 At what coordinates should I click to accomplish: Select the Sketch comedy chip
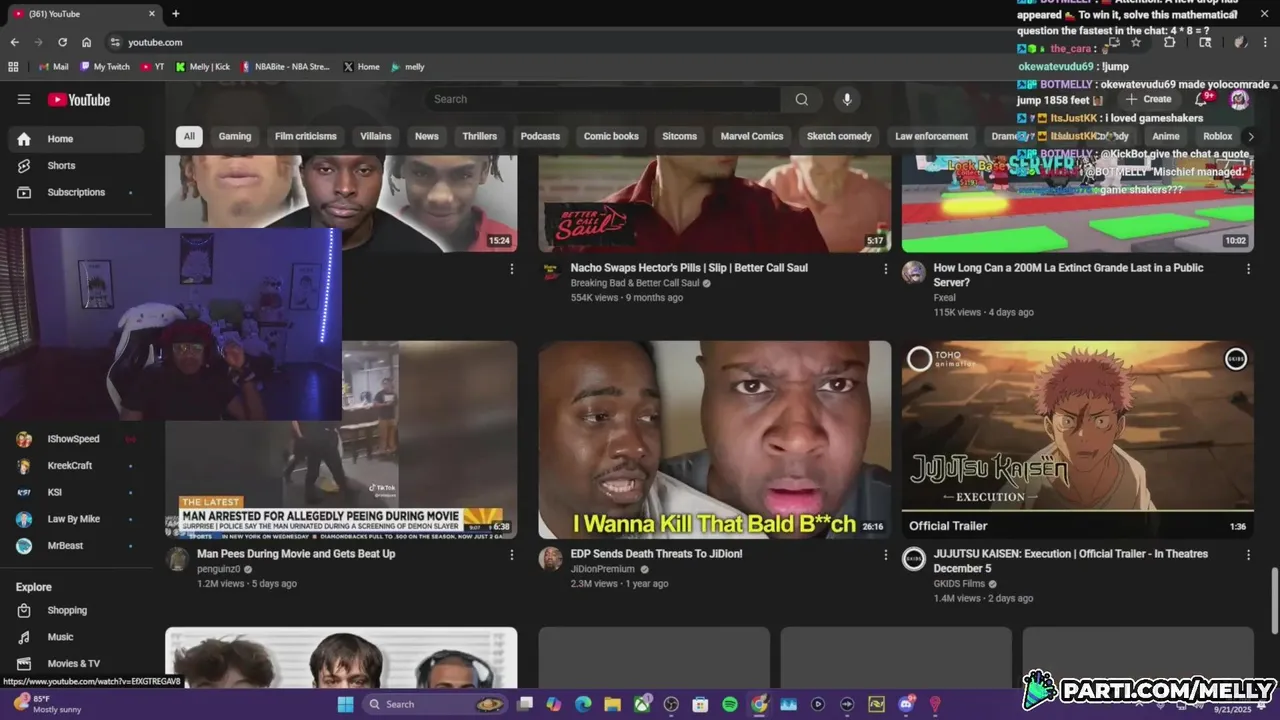tap(839, 136)
